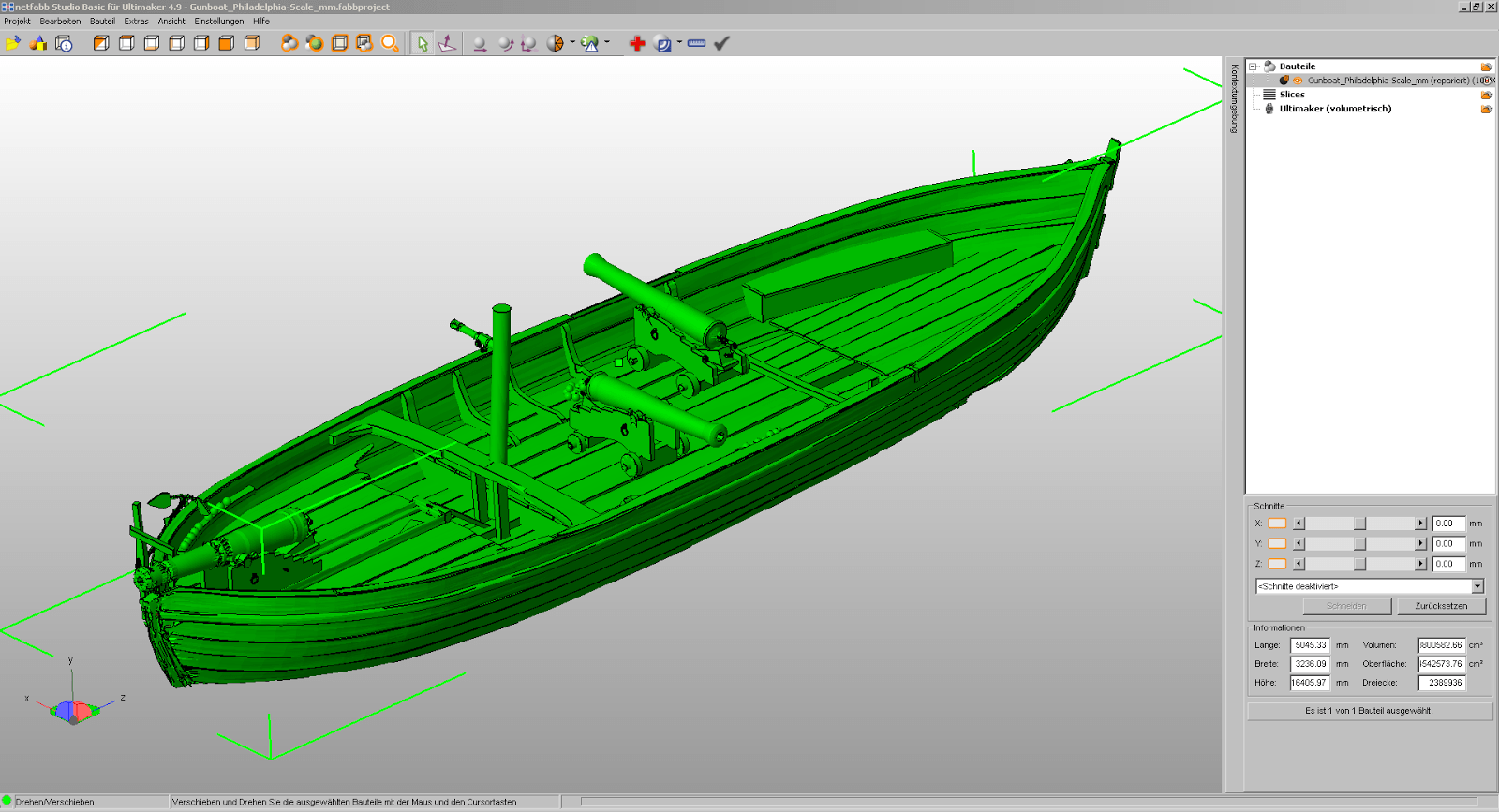Click the red cross repair icon
1499x812 pixels.
(637, 43)
